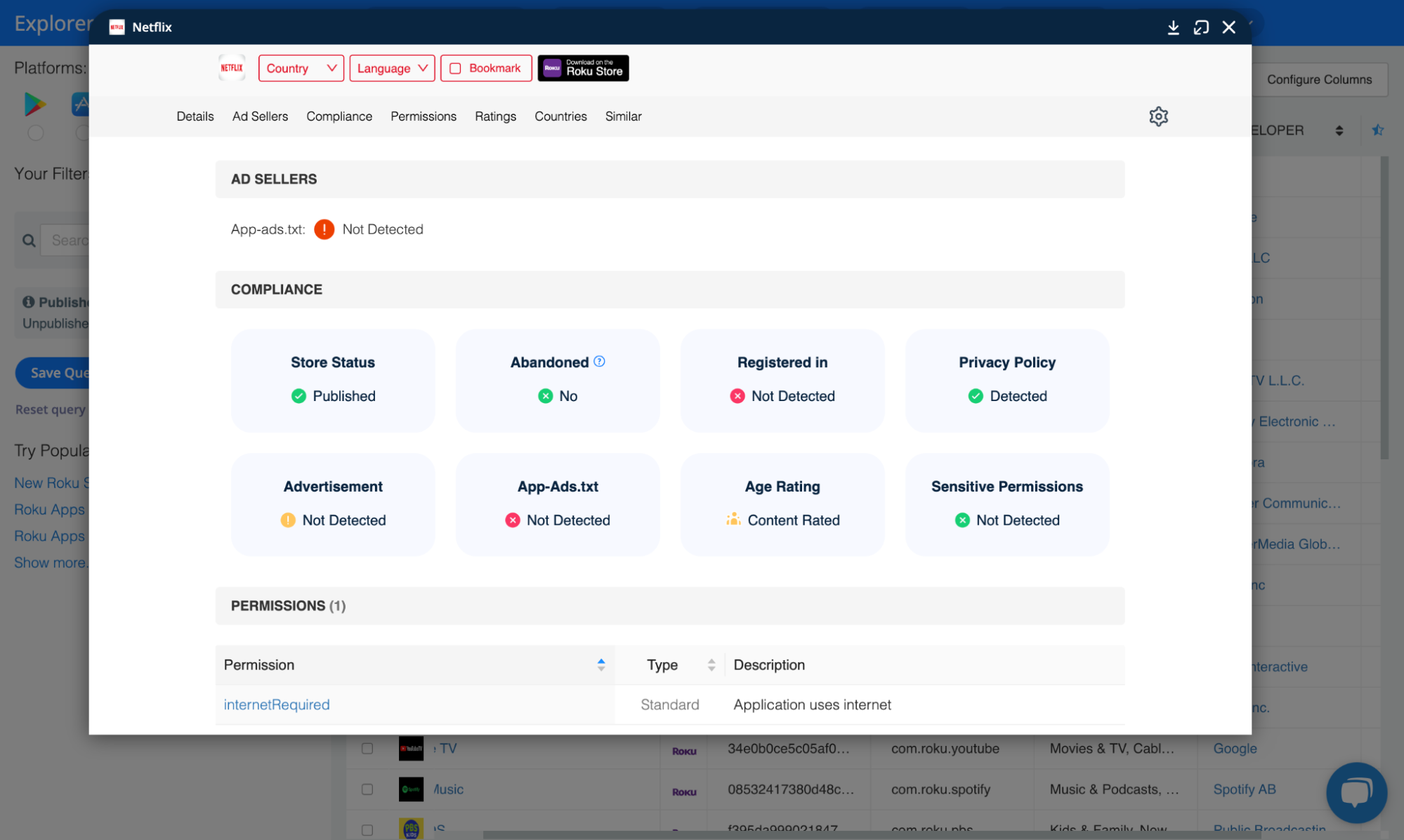Image resolution: width=1404 pixels, height=840 pixels.
Task: Toggle the Bookmark checkbox
Action: click(455, 68)
